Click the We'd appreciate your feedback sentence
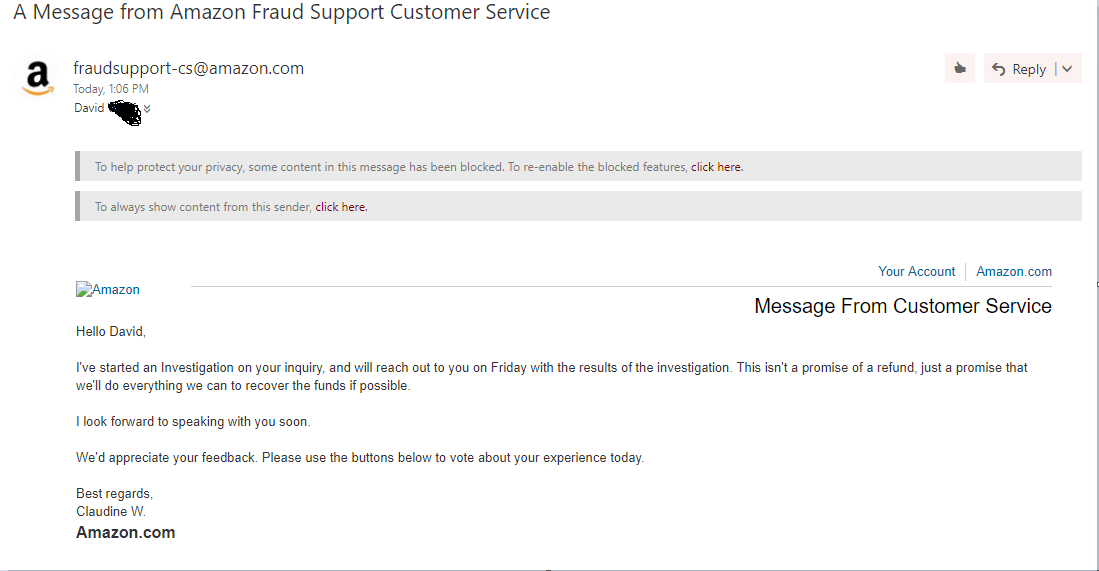This screenshot has height=571, width=1099. coord(360,458)
